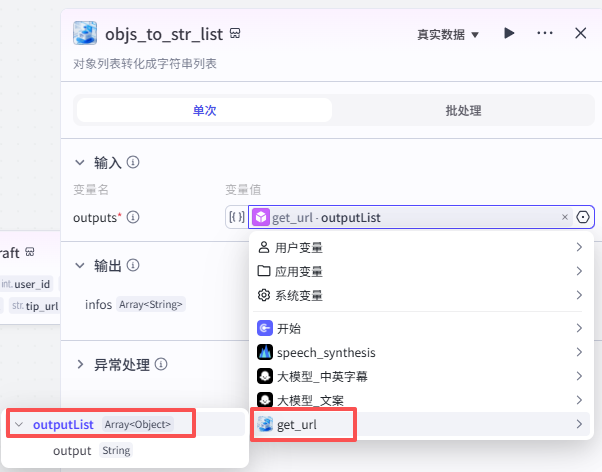This screenshot has height=472, width=602.
Task: Pick the speech_synthesis node entry
Action: (318, 352)
